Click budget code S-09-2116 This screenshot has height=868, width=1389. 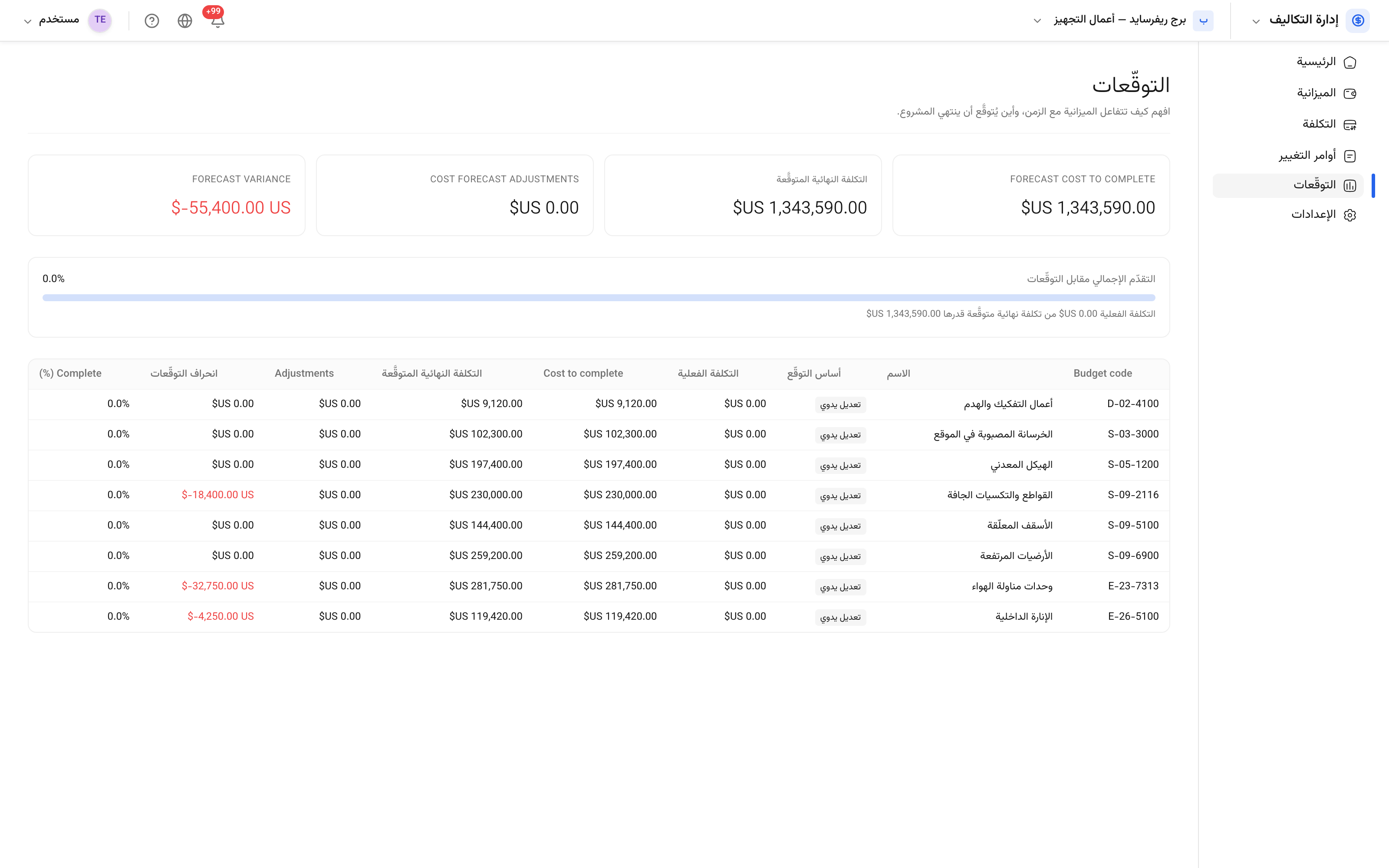click(x=1133, y=495)
